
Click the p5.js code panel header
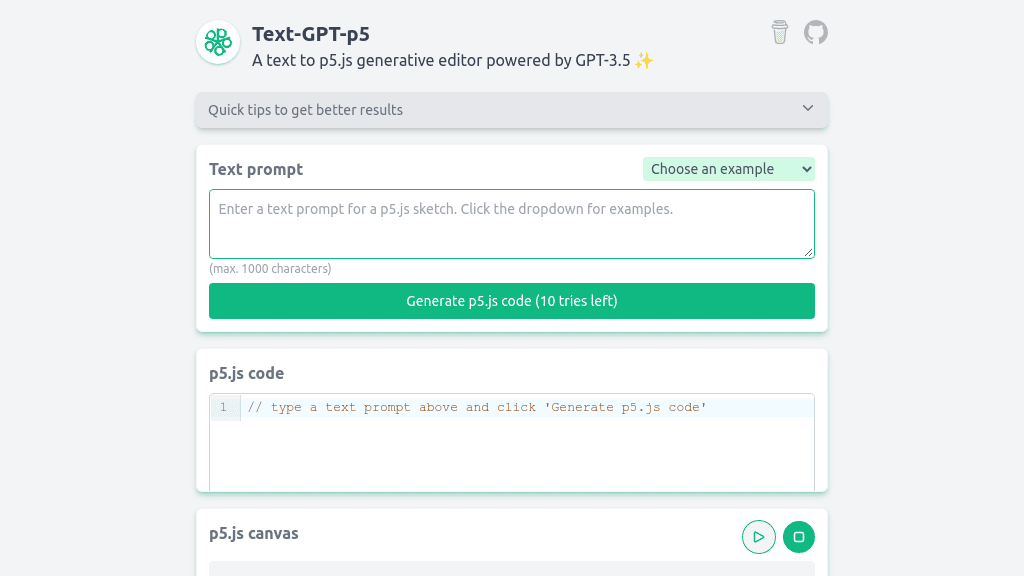pos(245,373)
